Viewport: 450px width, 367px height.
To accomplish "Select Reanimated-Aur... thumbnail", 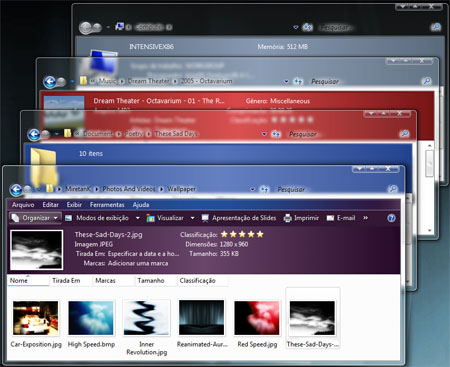I will (202, 318).
